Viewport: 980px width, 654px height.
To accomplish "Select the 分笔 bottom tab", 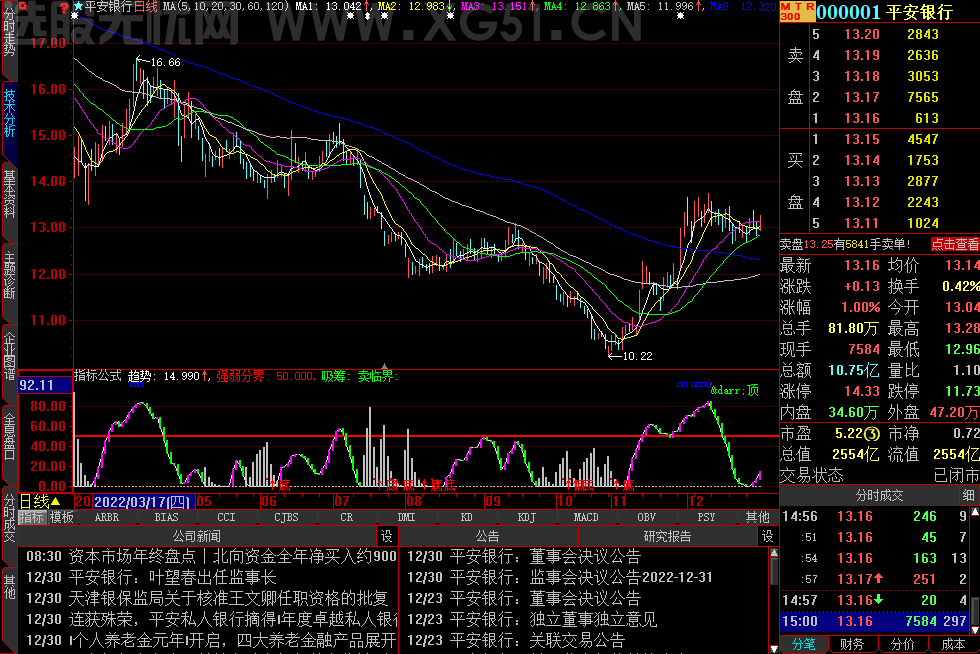I will 804,644.
